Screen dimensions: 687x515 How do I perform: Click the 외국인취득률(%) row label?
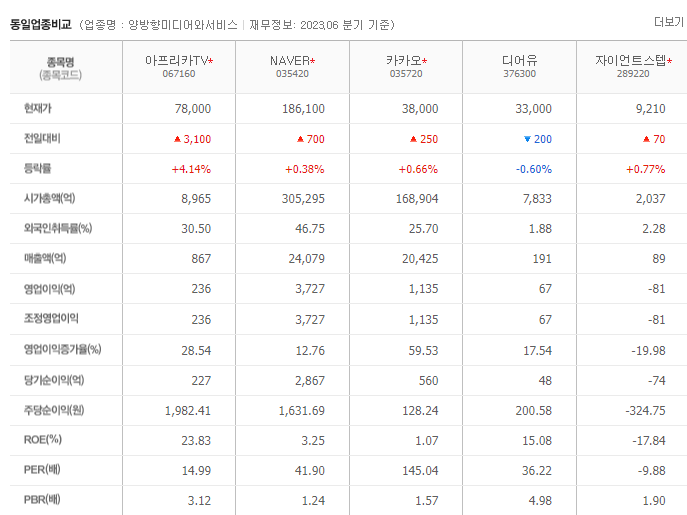(58, 228)
